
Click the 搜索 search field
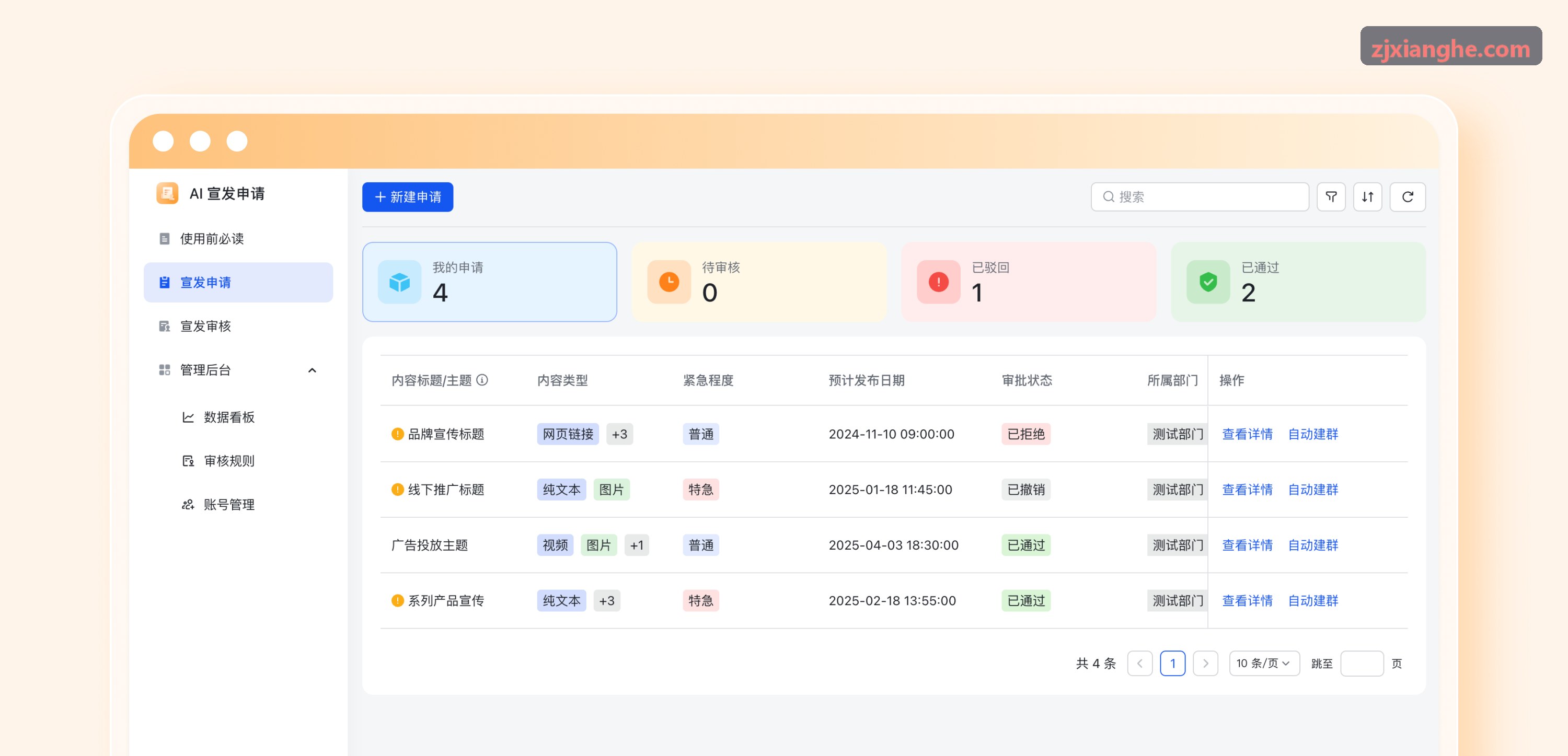pos(1199,196)
